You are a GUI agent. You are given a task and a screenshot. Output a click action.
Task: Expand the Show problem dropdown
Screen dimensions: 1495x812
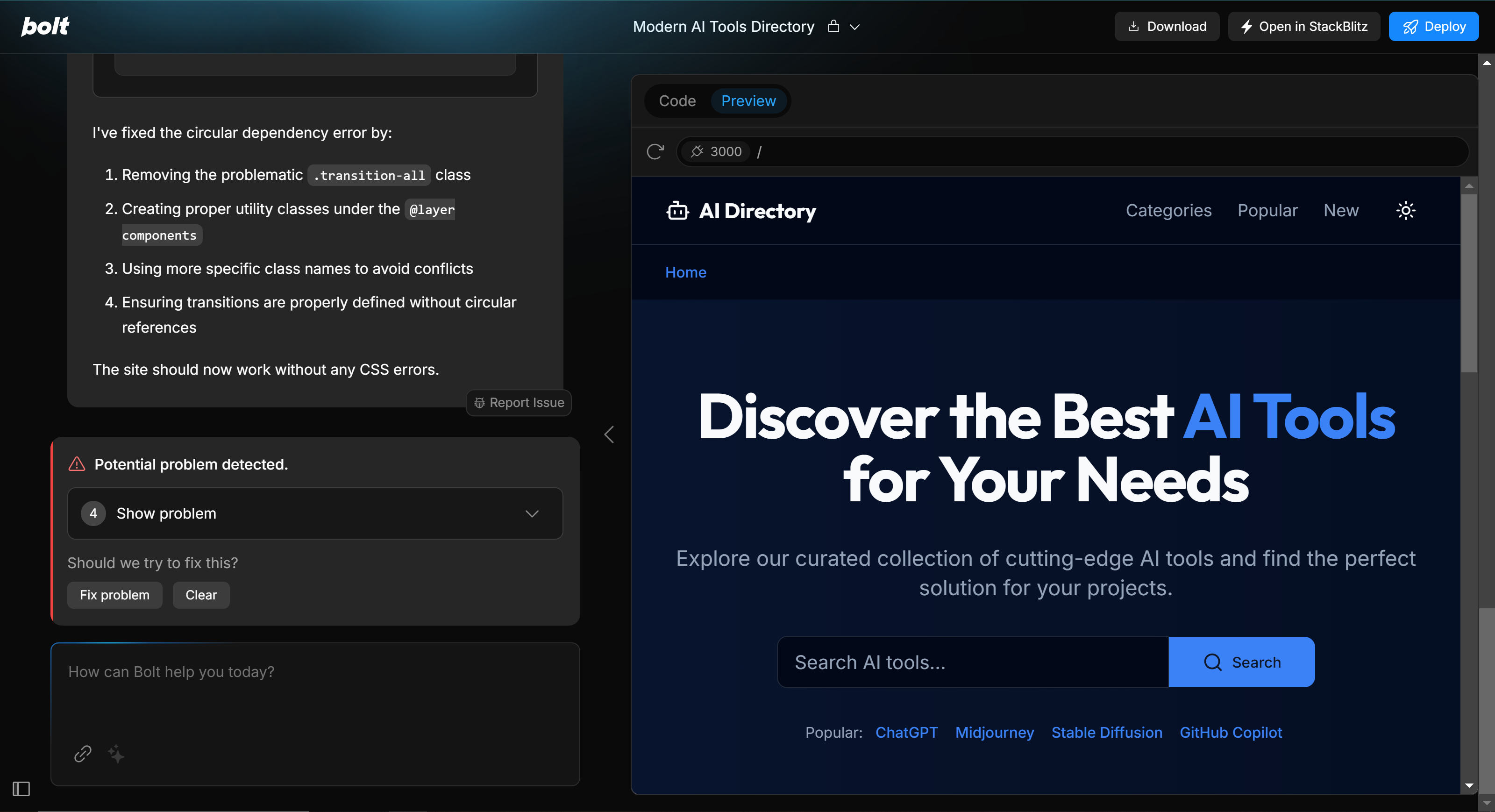coord(315,513)
